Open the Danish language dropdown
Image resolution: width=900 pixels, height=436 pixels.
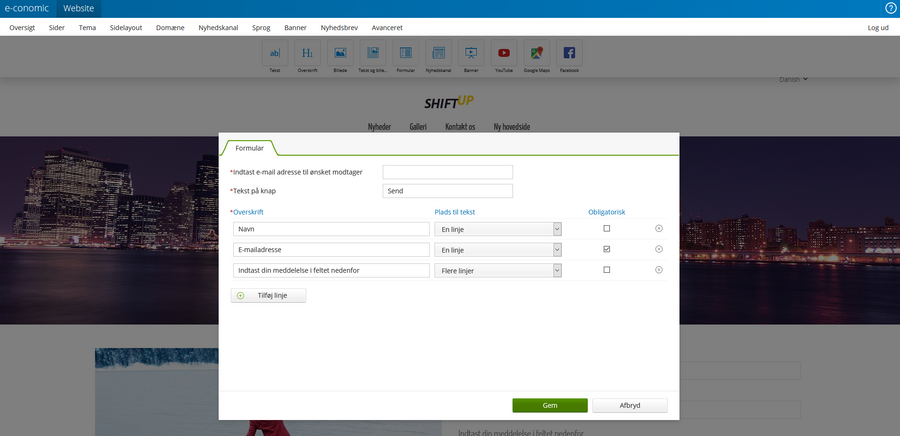coord(793,79)
